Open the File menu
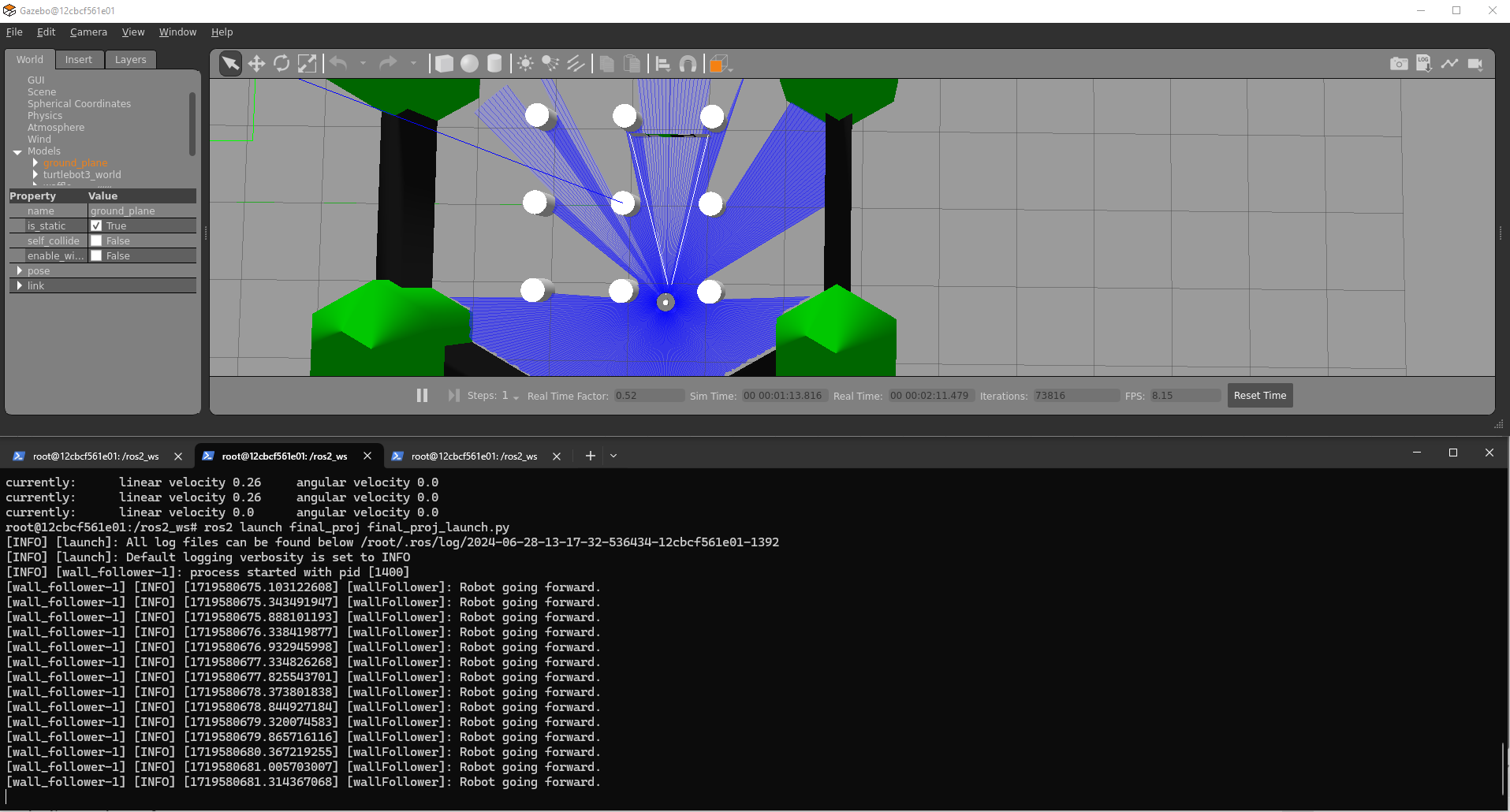 click(x=14, y=32)
